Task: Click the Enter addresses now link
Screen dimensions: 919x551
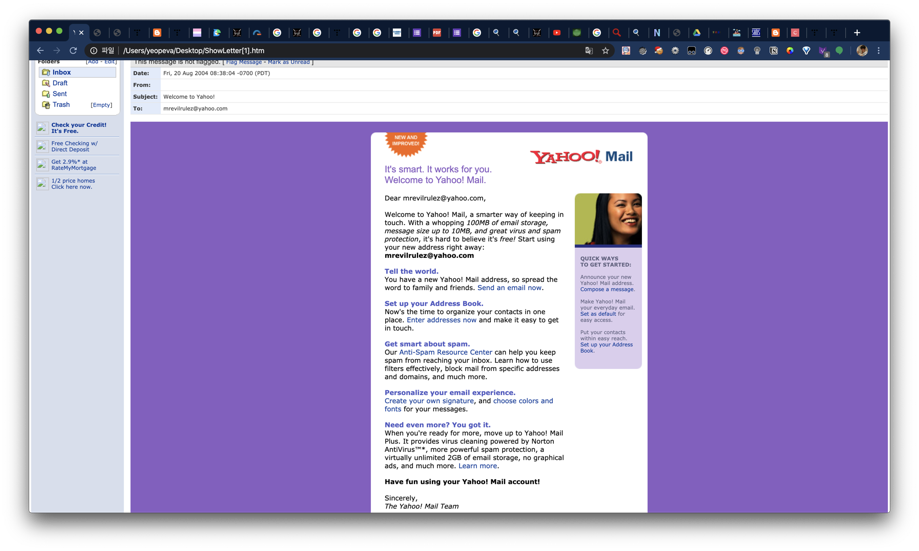Action: (x=441, y=320)
